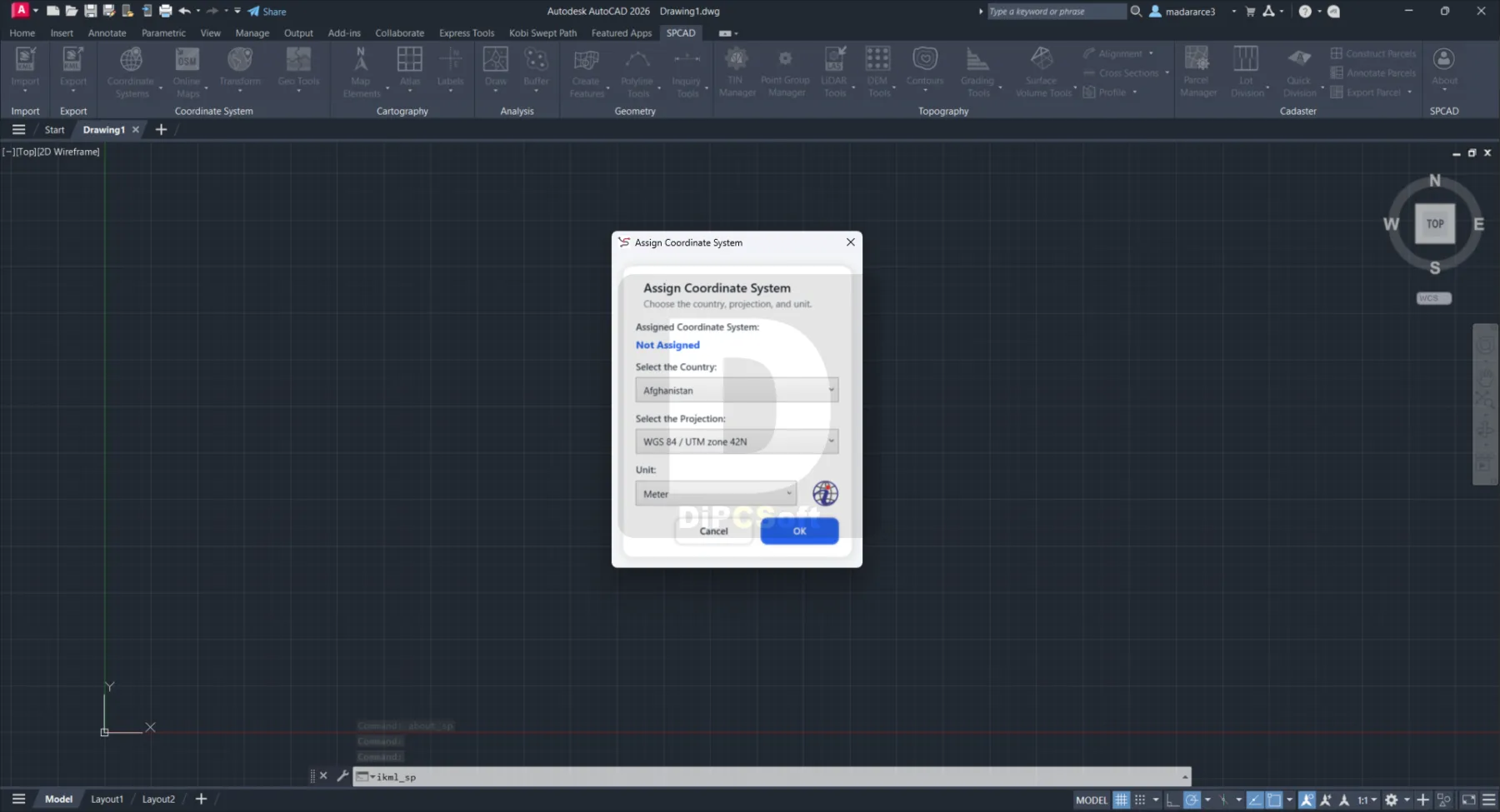Toggle 2D object snap

click(1274, 800)
